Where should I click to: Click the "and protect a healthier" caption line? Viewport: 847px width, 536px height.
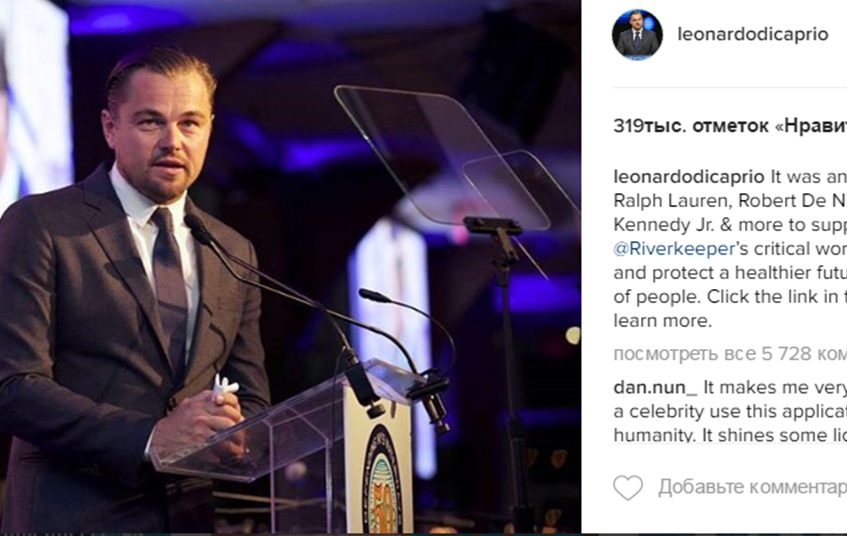pos(730,273)
